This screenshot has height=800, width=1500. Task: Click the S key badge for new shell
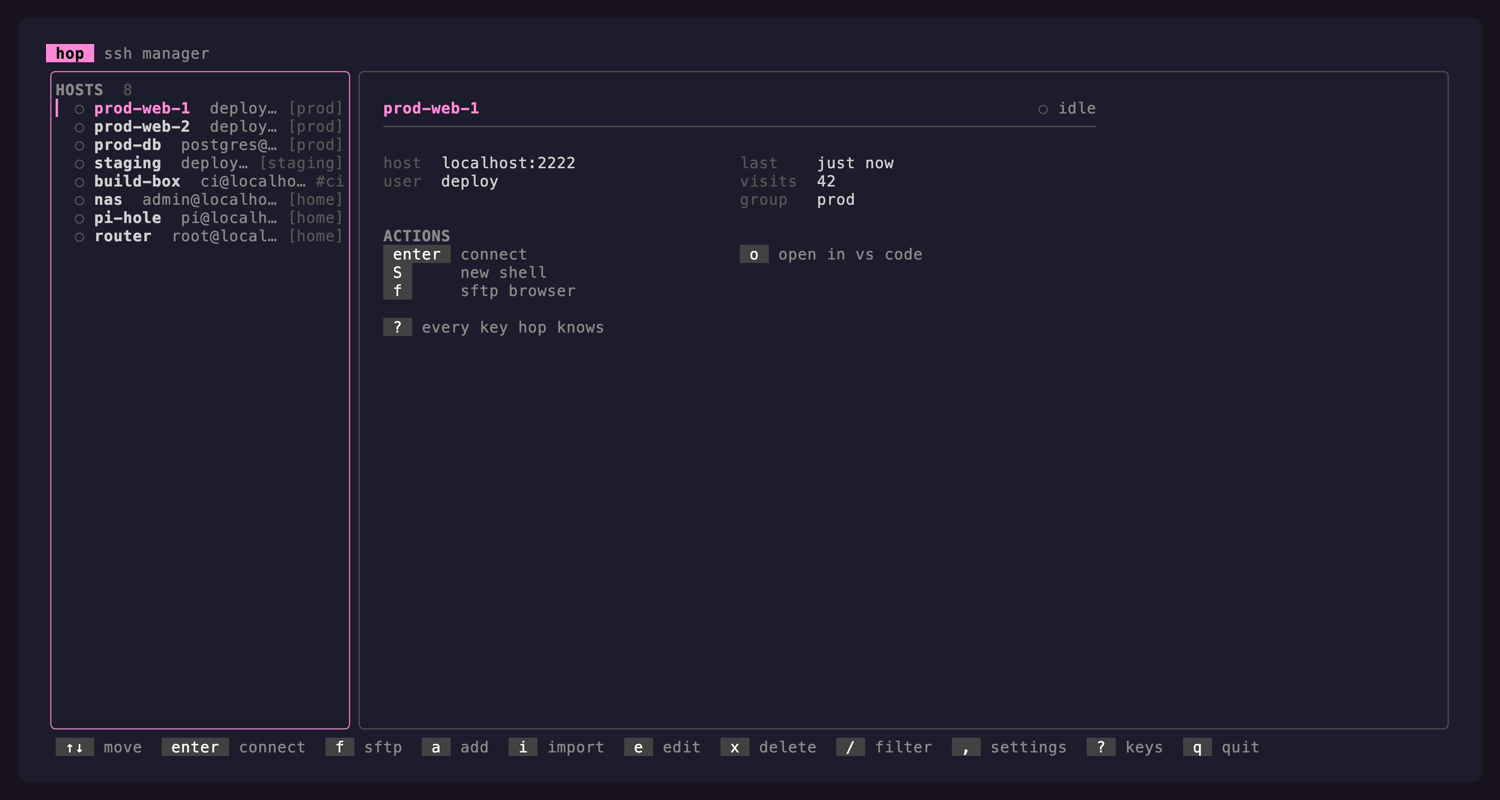click(397, 272)
